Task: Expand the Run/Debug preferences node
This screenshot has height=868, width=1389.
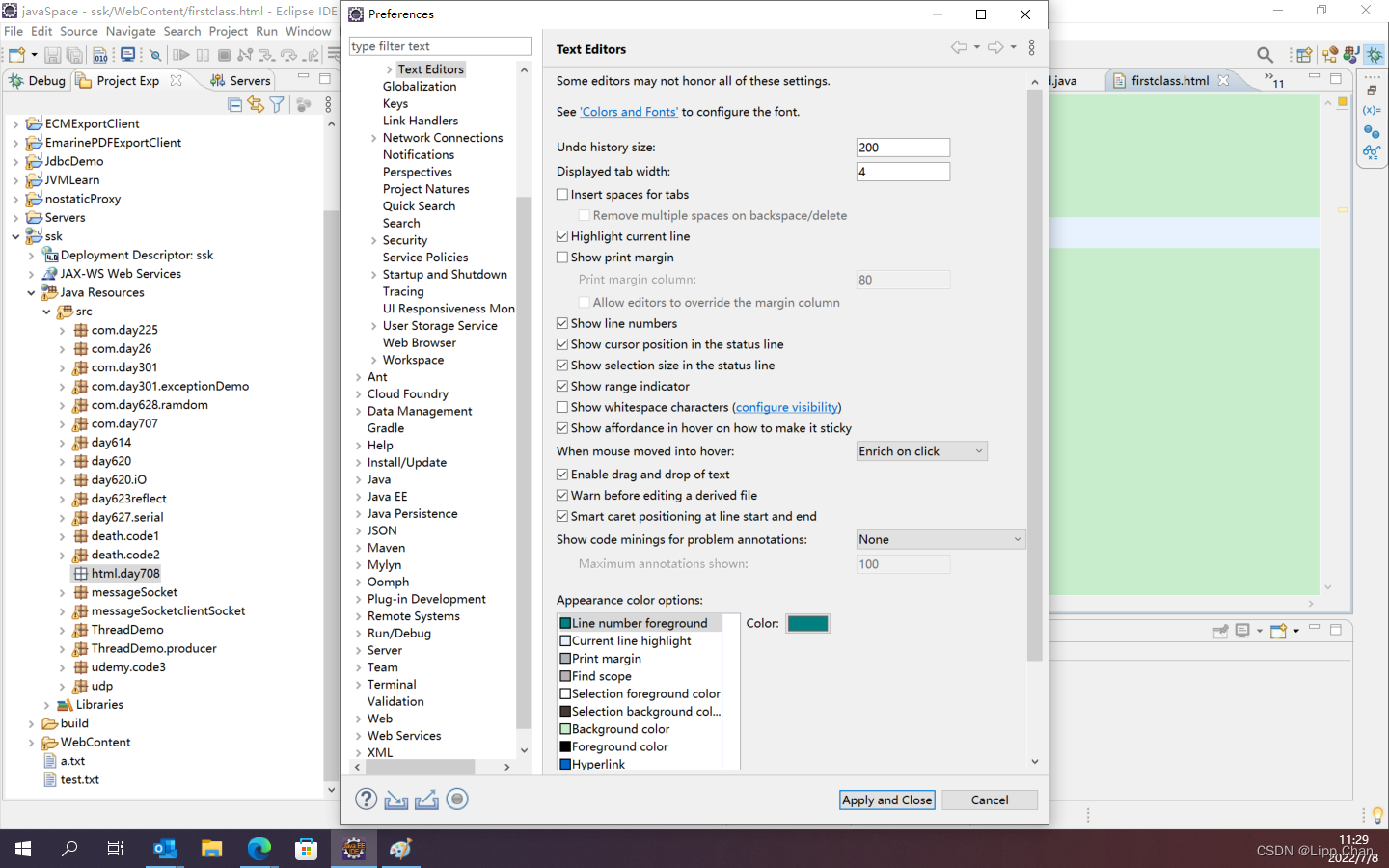Action: point(359,634)
